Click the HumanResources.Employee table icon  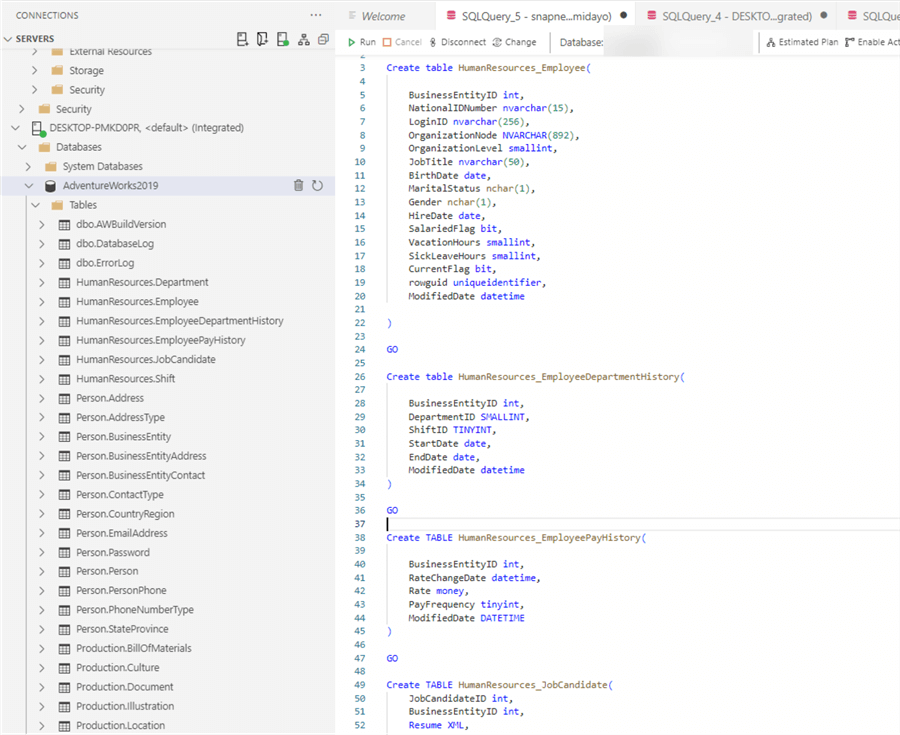point(64,302)
